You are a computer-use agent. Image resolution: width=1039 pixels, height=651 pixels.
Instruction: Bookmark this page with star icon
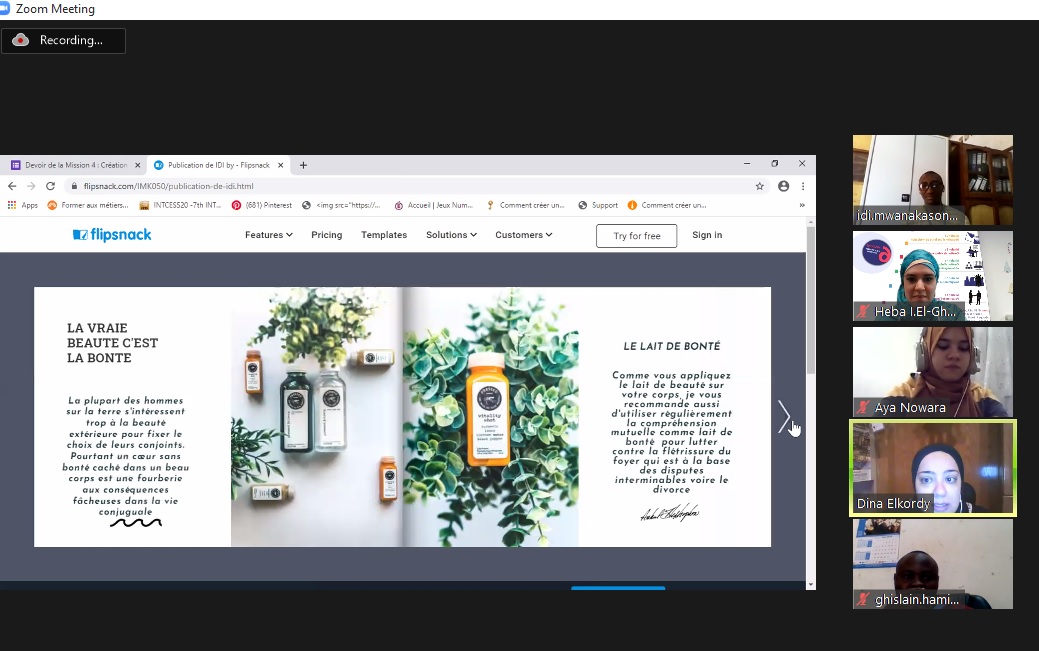pos(760,186)
